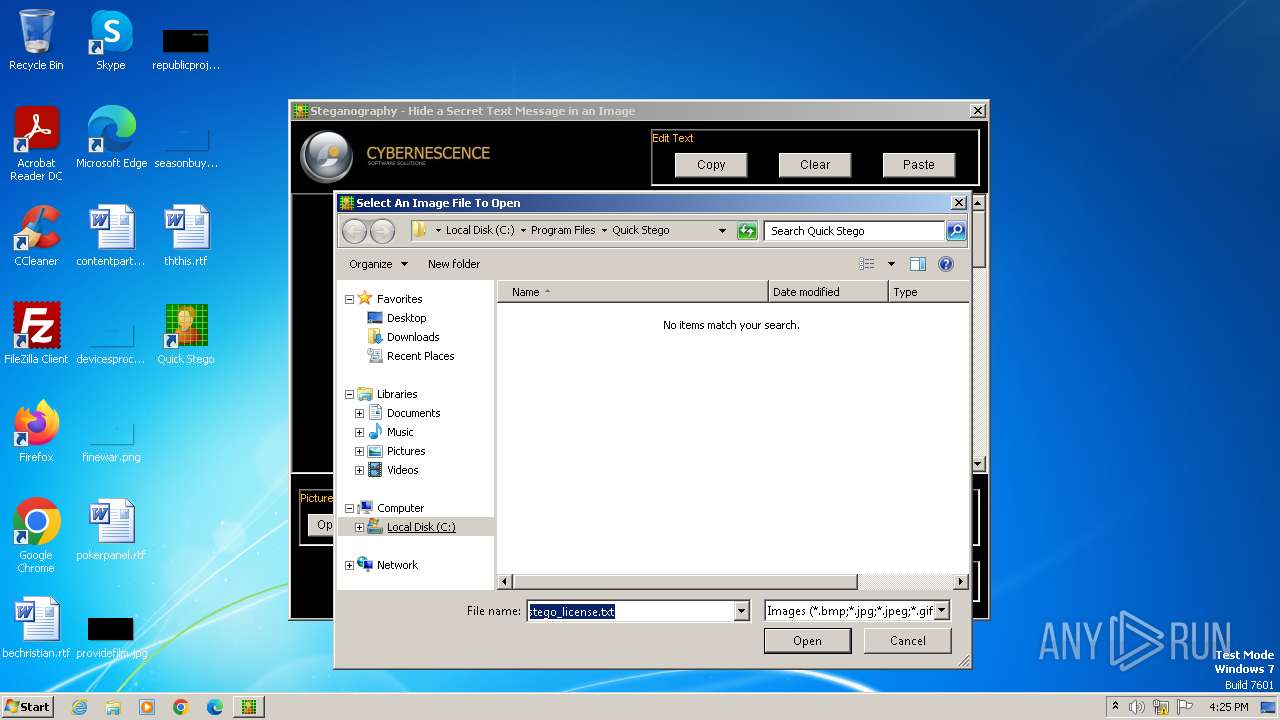Open Google Chrome desktop shortcut

36,536
